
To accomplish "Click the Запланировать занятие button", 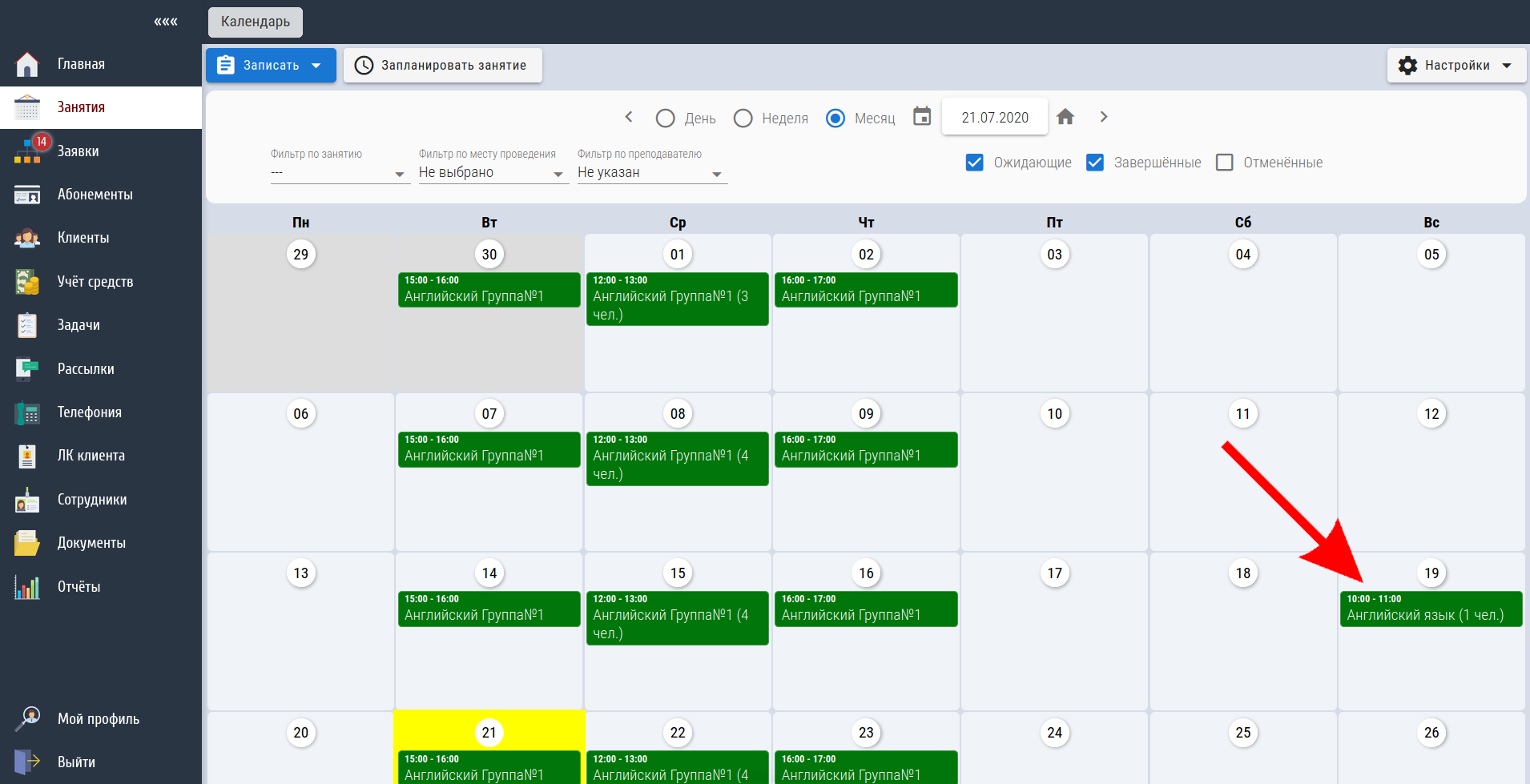I will (x=443, y=66).
